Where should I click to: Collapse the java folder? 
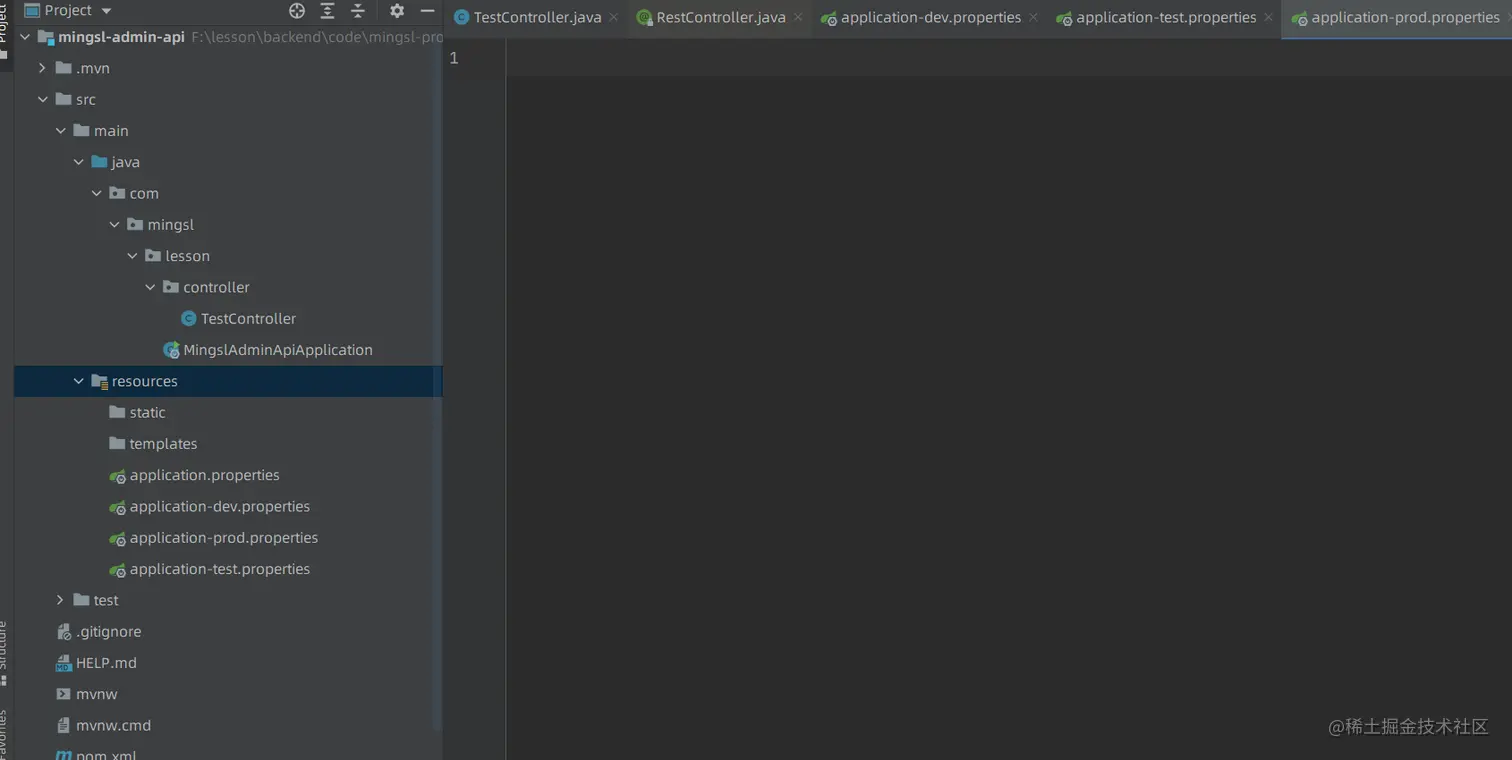[x=78, y=162]
